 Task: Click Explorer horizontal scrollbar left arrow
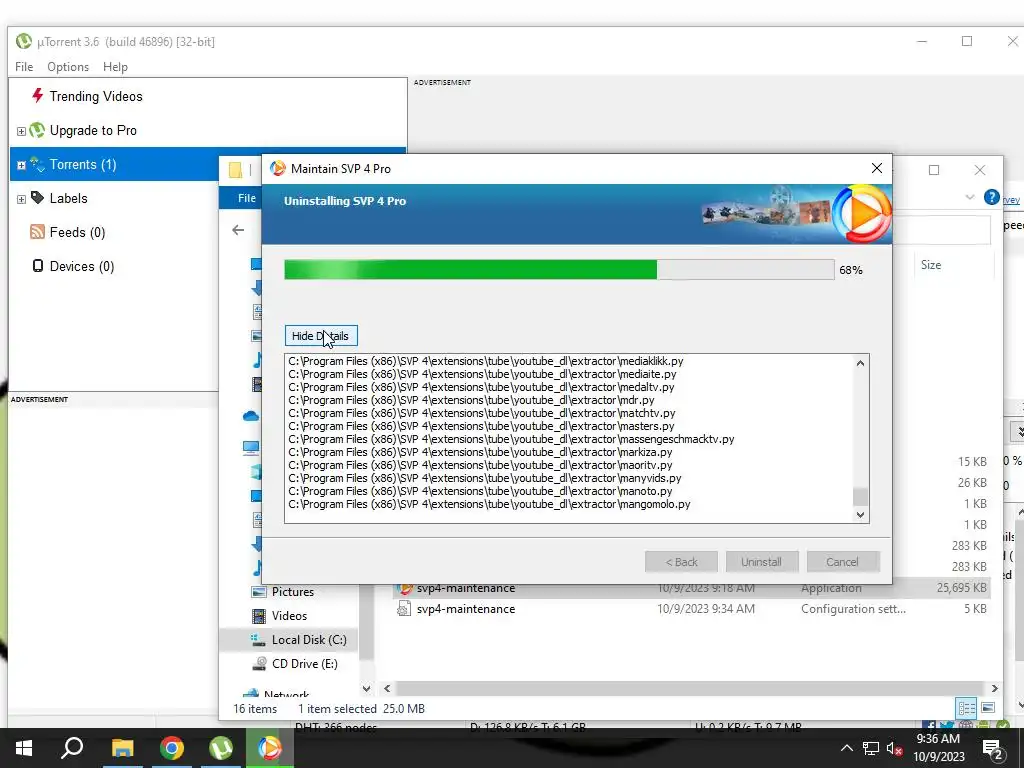(387, 688)
